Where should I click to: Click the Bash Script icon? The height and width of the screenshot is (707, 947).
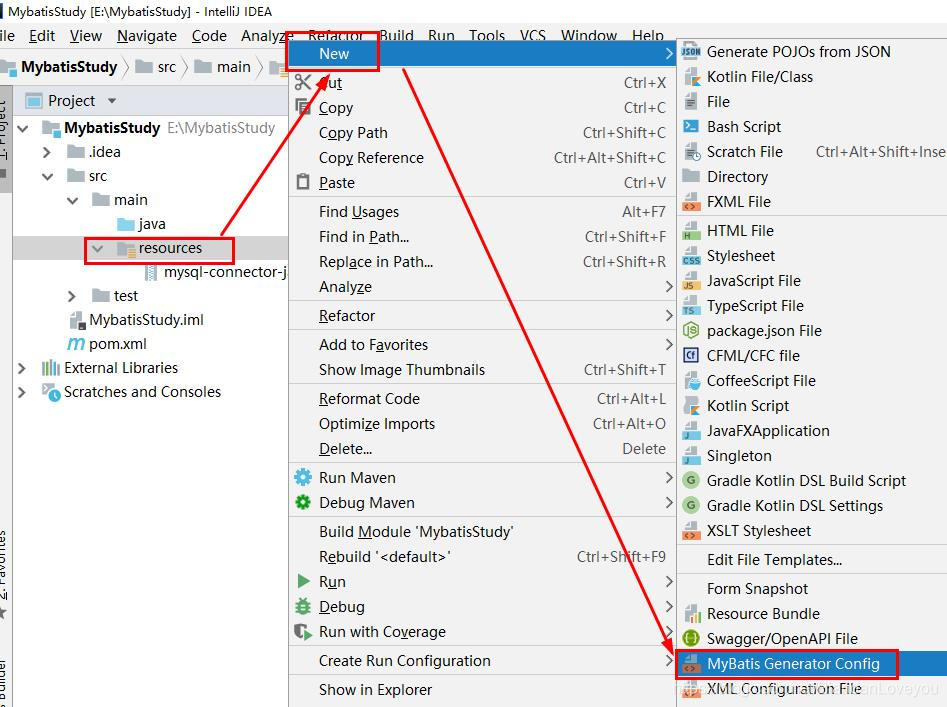click(x=690, y=127)
